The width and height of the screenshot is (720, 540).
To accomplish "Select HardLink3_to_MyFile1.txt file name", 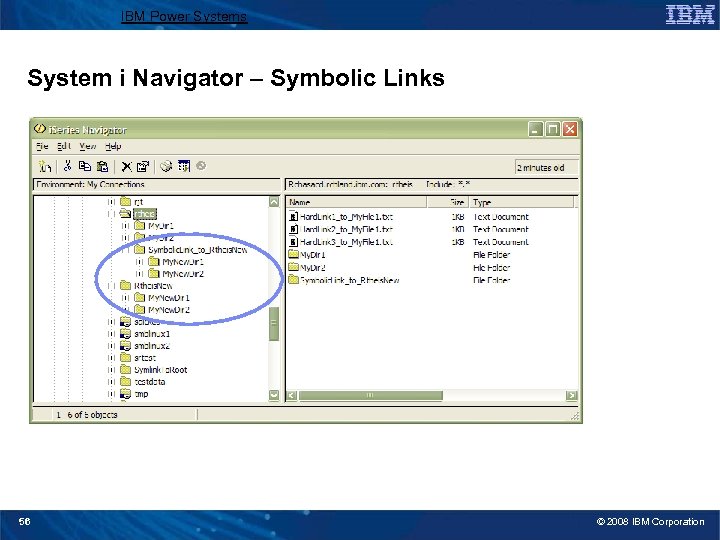I will click(346, 242).
